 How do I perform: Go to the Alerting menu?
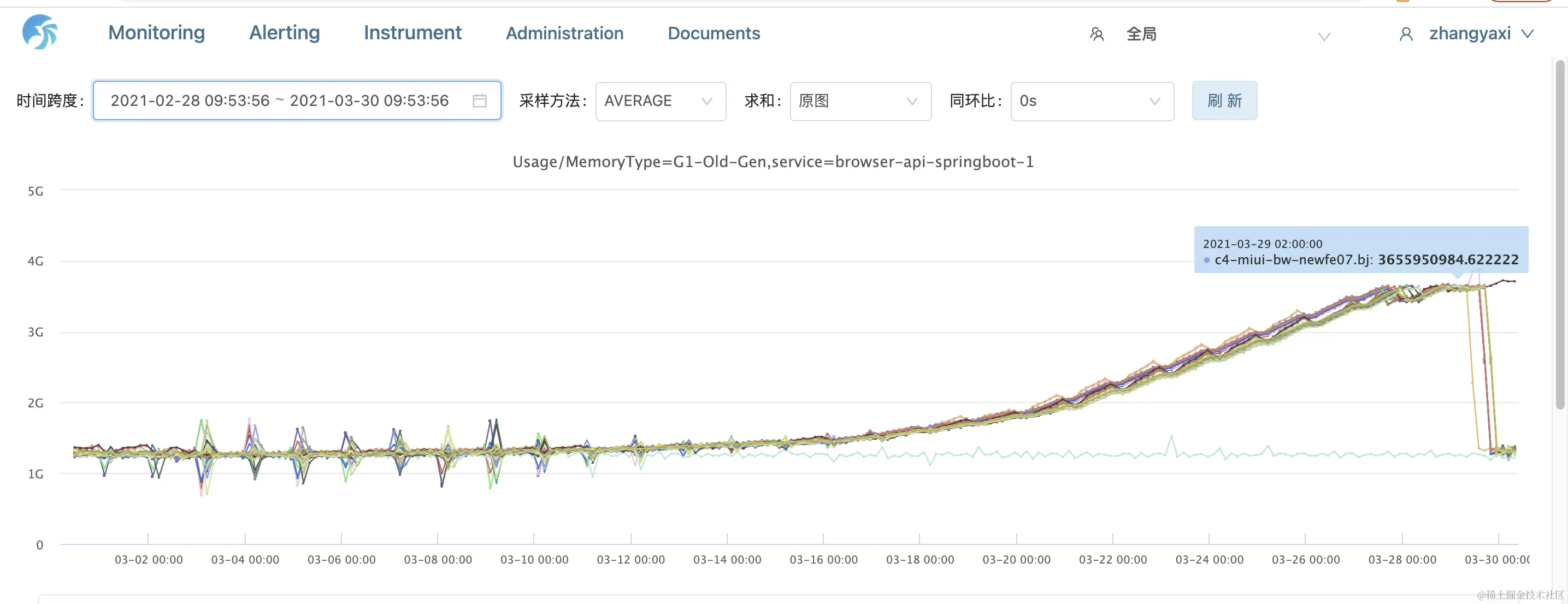(284, 33)
